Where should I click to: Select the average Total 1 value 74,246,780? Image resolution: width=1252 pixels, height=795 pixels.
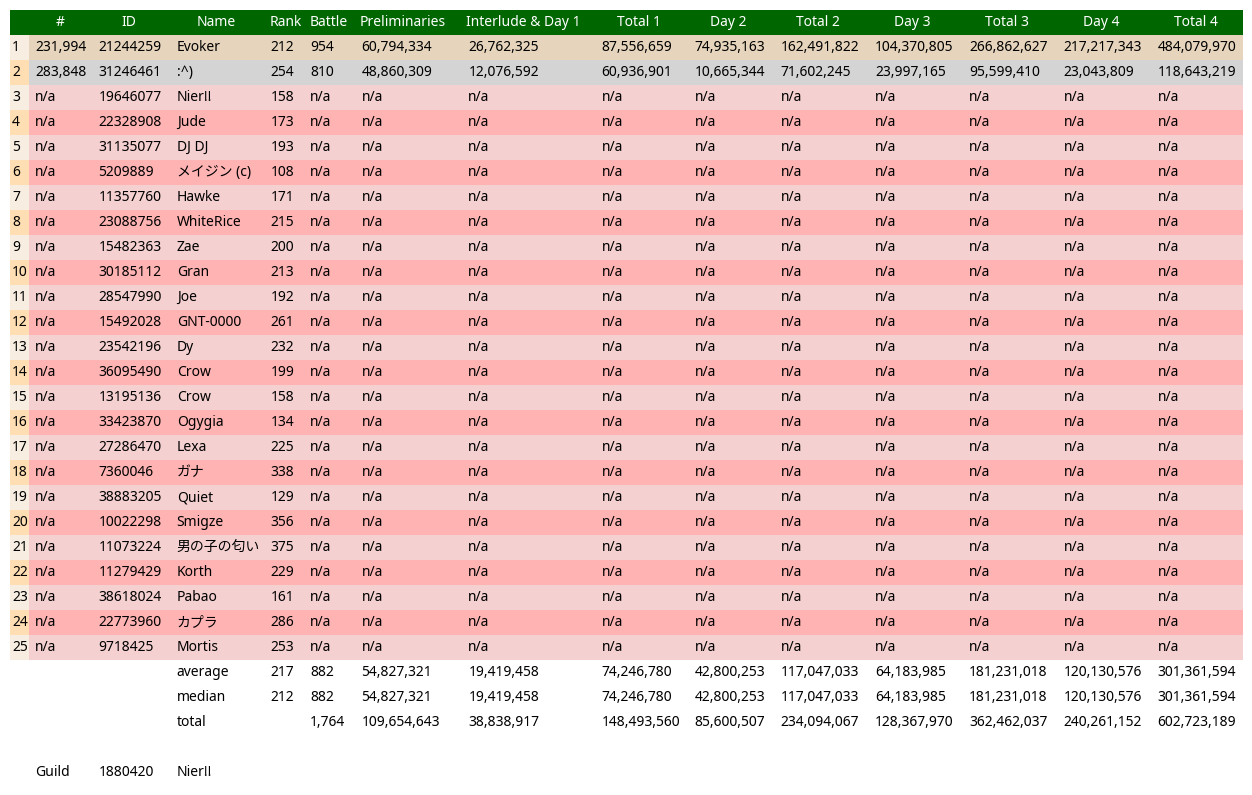[636, 671]
